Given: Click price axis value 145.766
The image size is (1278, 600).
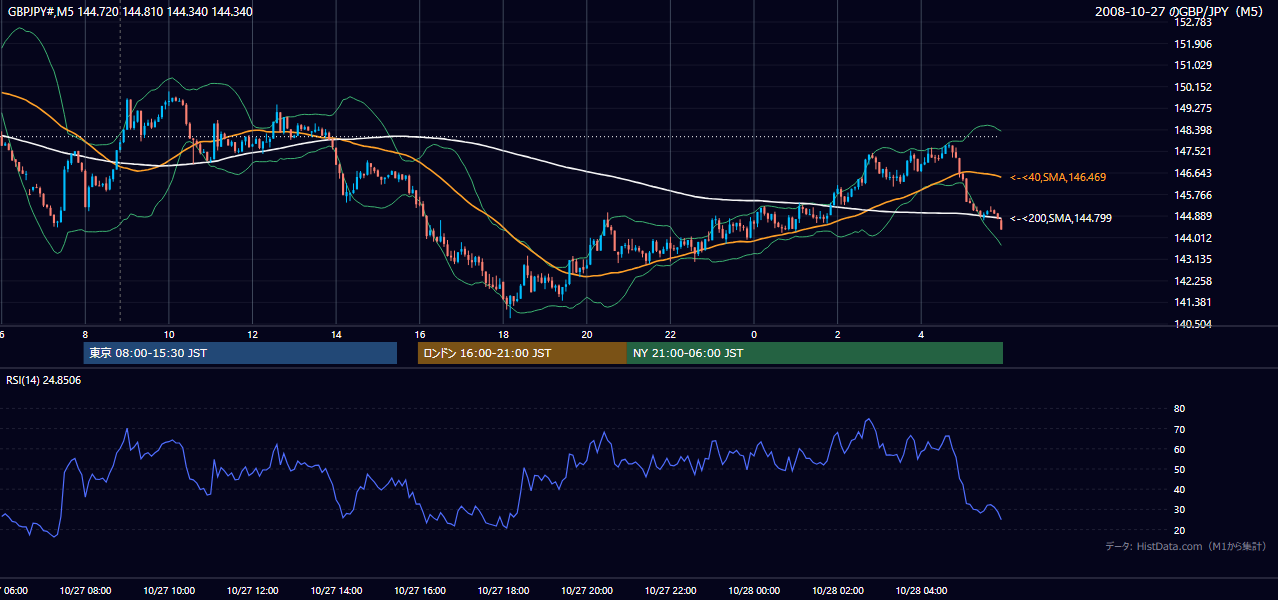Looking at the screenshot, I should 1192,195.
